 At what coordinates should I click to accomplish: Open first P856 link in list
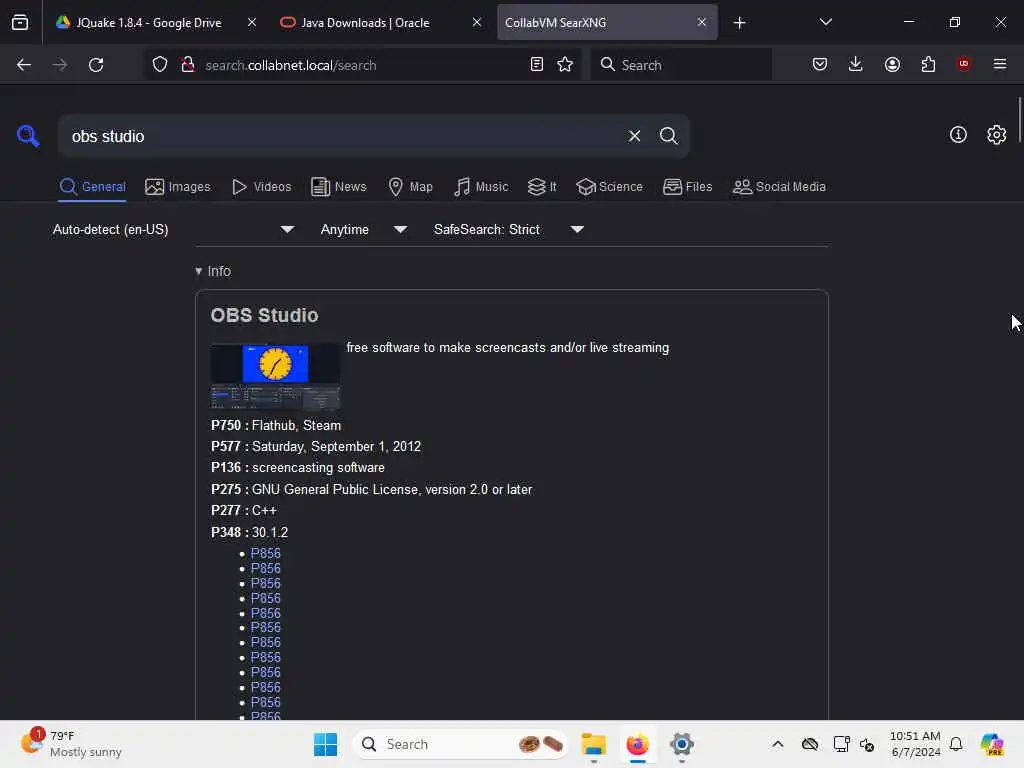265,553
